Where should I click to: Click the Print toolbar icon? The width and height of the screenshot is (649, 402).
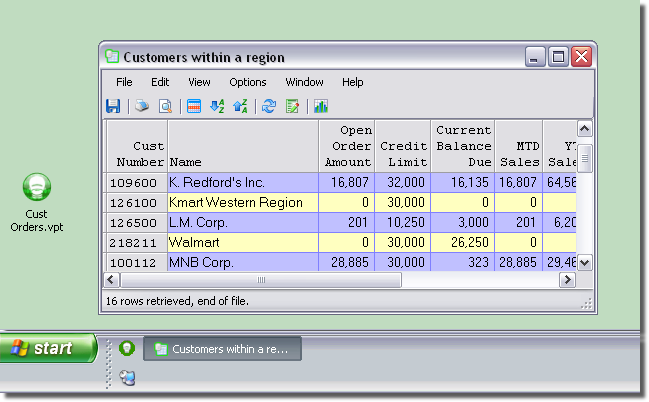[142, 106]
